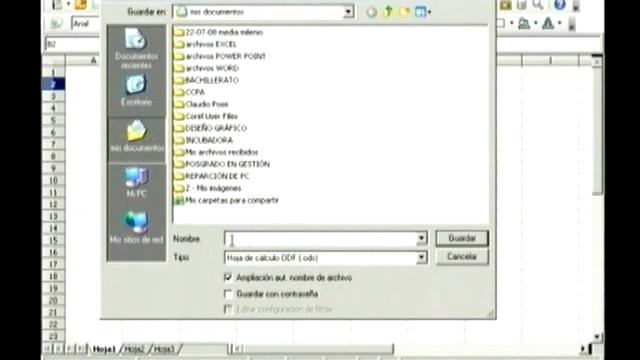The image size is (640, 360).
Task: Click last-sheet navigation arrow near tabs
Action: click(81, 349)
